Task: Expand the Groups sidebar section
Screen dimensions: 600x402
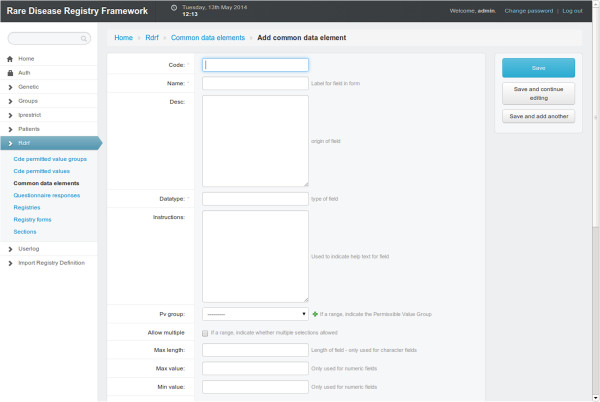Action: point(28,101)
